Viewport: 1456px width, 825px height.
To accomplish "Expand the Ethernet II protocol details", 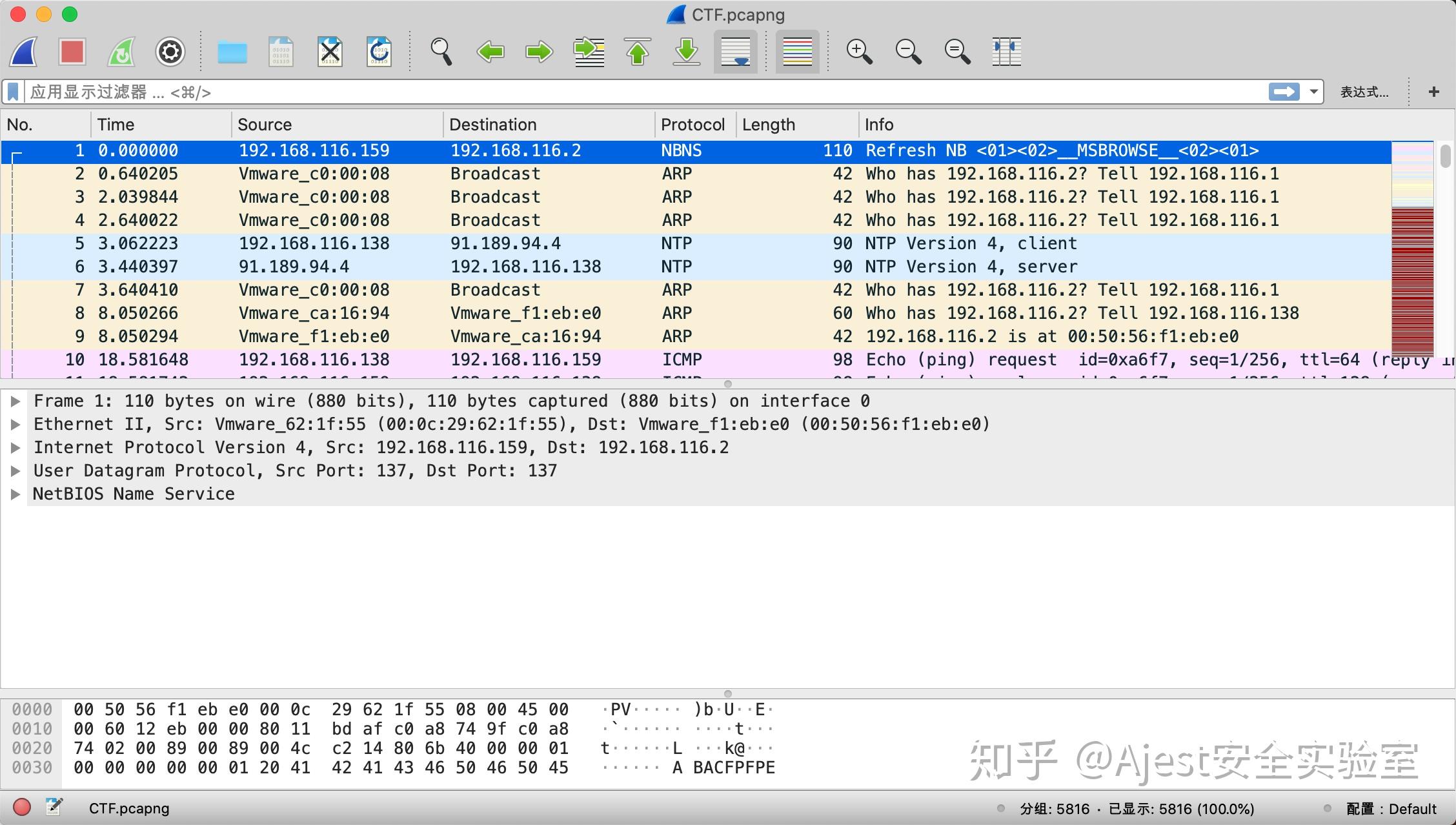I will coord(15,424).
